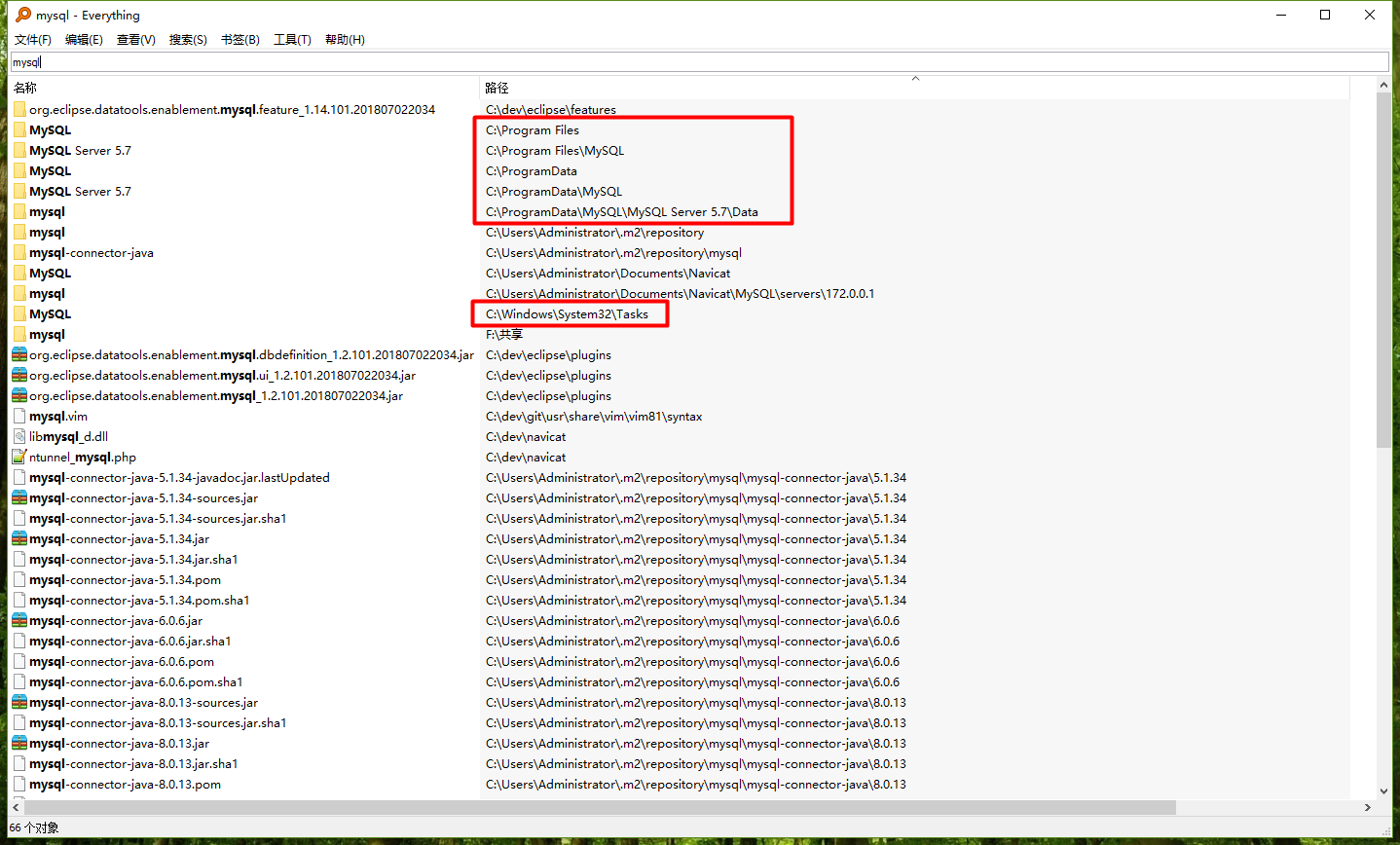Click path C:\dev\git\usr\share\vim\vim81\syntax
The image size is (1400, 845).
[594, 416]
